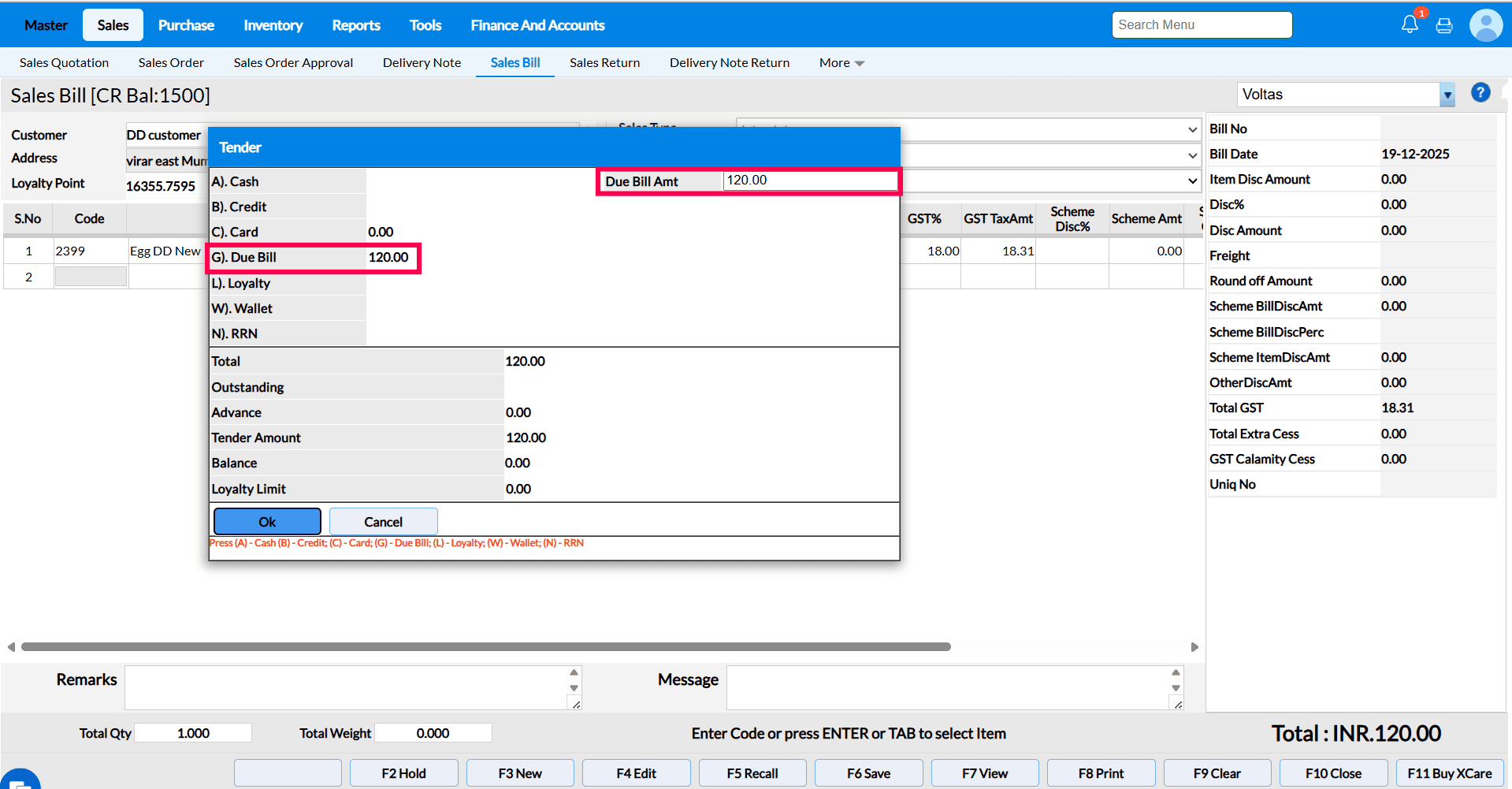The width and height of the screenshot is (1512, 789).
Task: Cancel the Tender dialog
Action: 383,522
